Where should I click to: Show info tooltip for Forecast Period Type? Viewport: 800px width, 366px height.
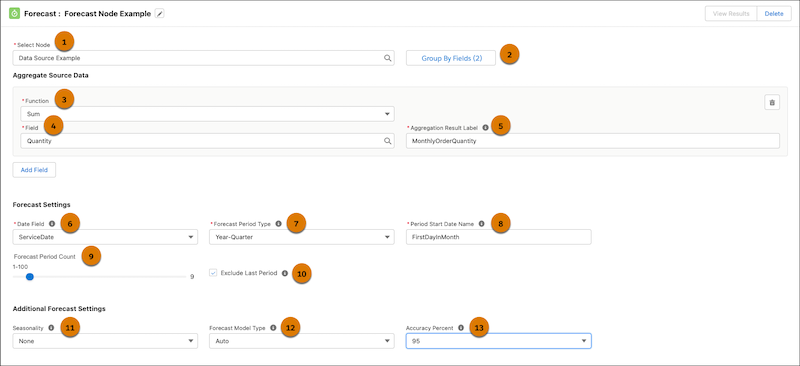[278, 224]
